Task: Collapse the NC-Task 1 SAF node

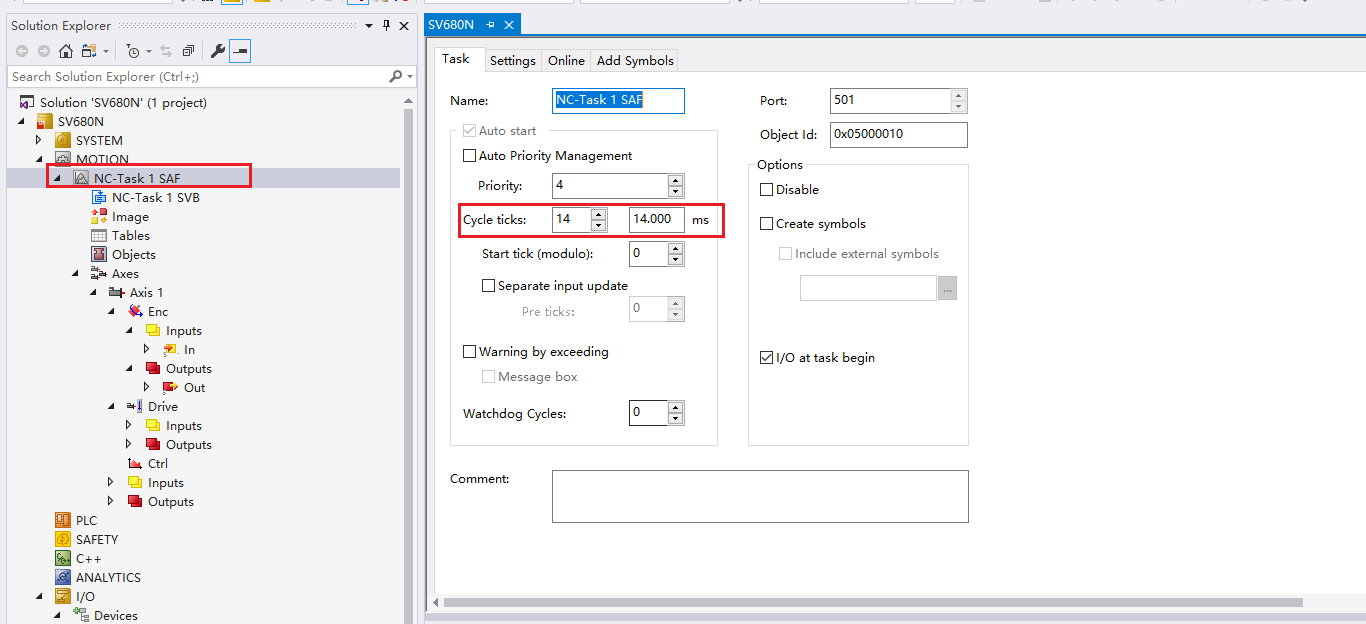Action: click(57, 178)
